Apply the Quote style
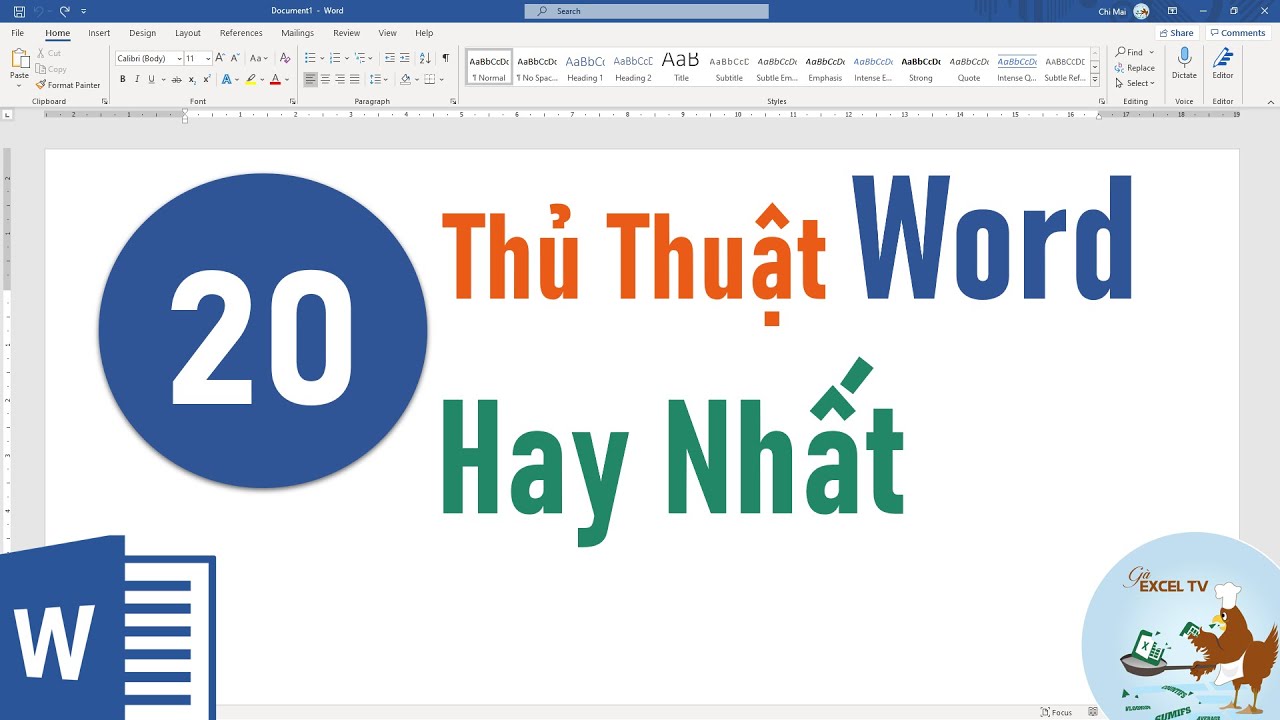The width and height of the screenshot is (1280, 720). click(969, 67)
